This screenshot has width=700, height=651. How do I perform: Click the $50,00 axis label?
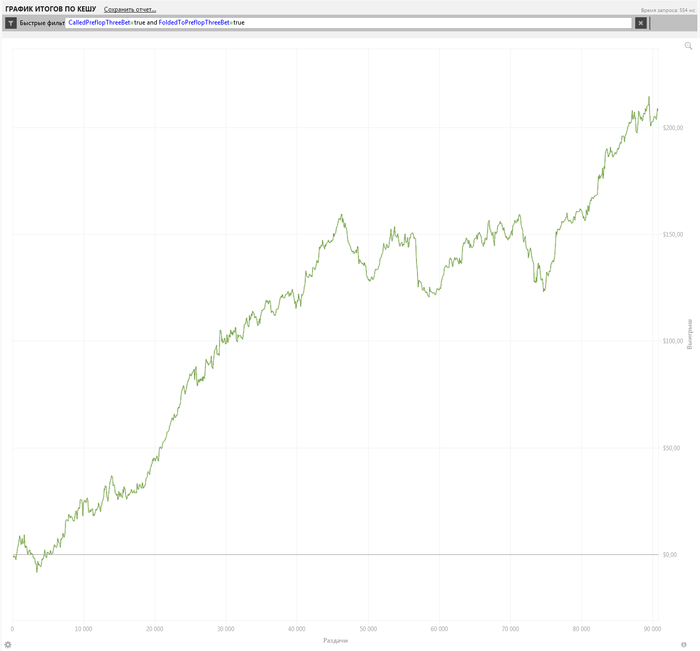671,448
